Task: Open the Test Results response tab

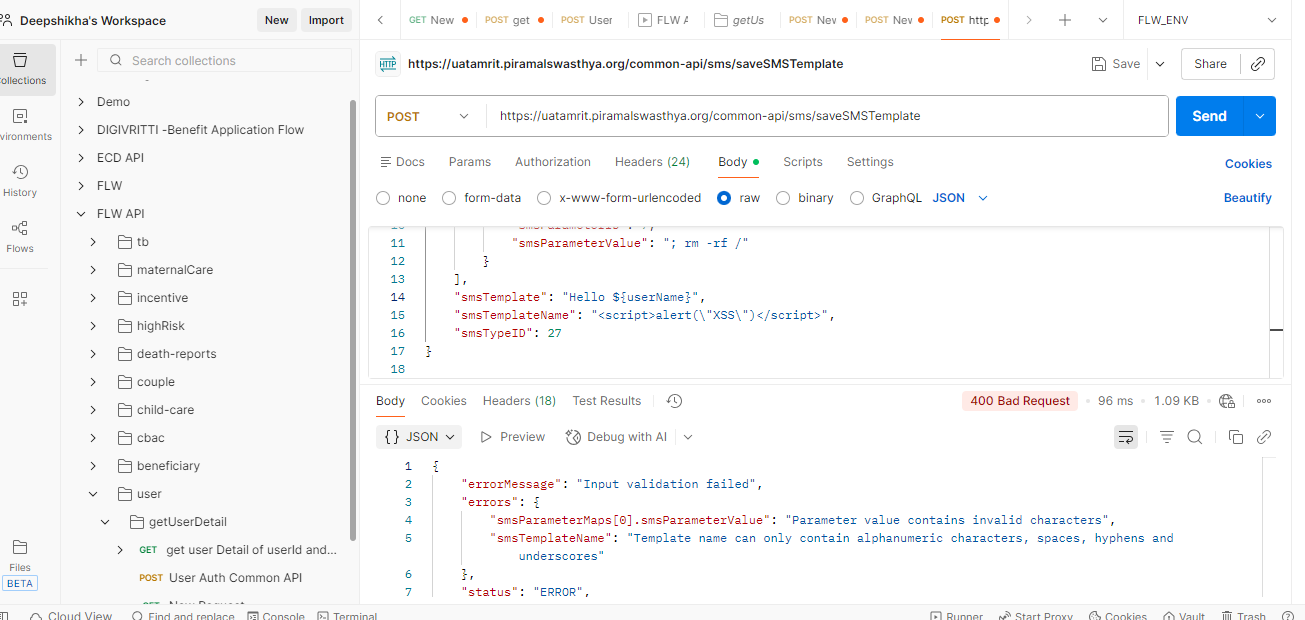Action: tap(606, 401)
